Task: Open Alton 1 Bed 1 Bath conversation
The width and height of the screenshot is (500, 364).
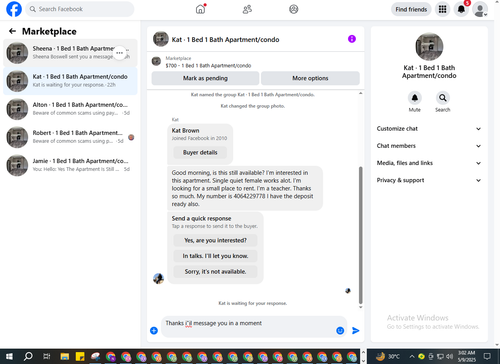Action: [70, 109]
